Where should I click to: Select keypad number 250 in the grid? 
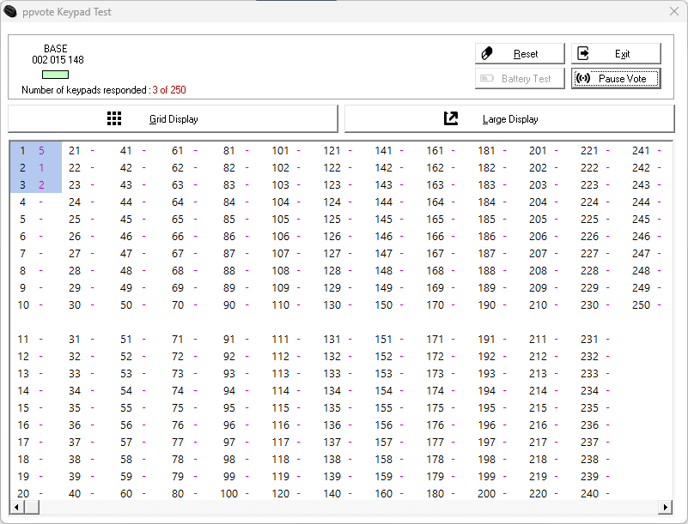(x=641, y=305)
